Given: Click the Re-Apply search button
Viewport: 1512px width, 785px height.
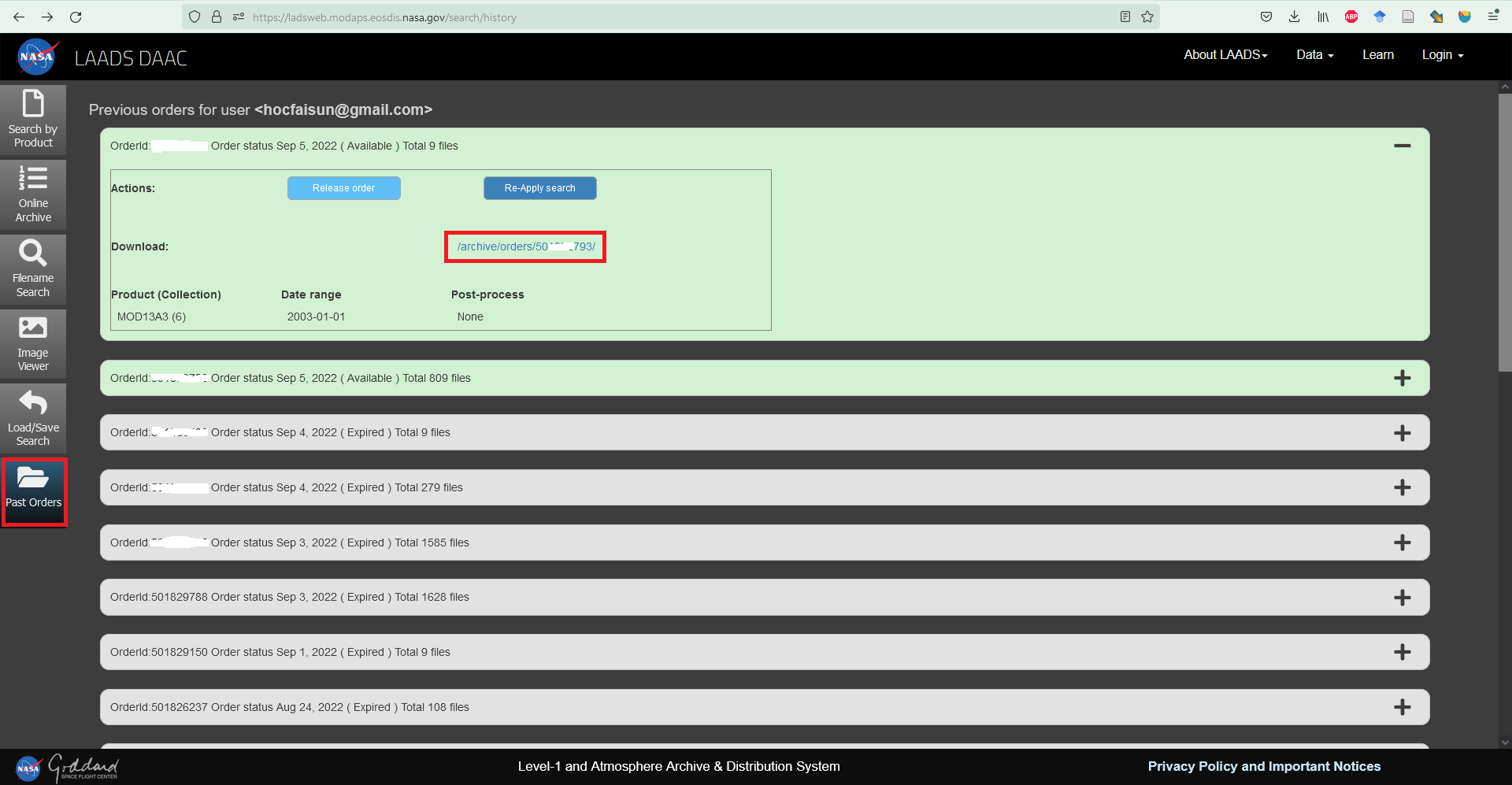Looking at the screenshot, I should point(539,188).
